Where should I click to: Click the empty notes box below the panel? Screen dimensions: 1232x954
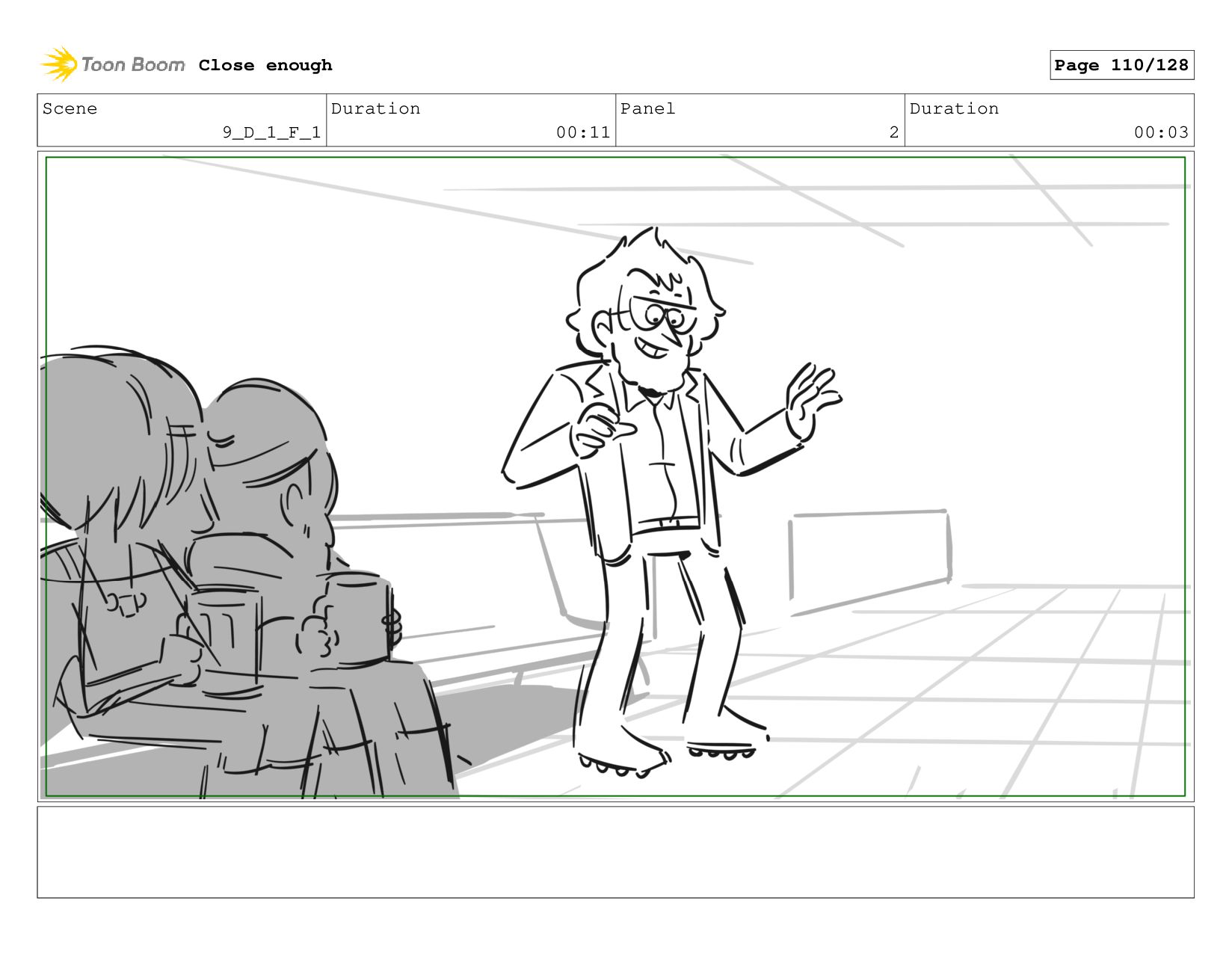(615, 852)
